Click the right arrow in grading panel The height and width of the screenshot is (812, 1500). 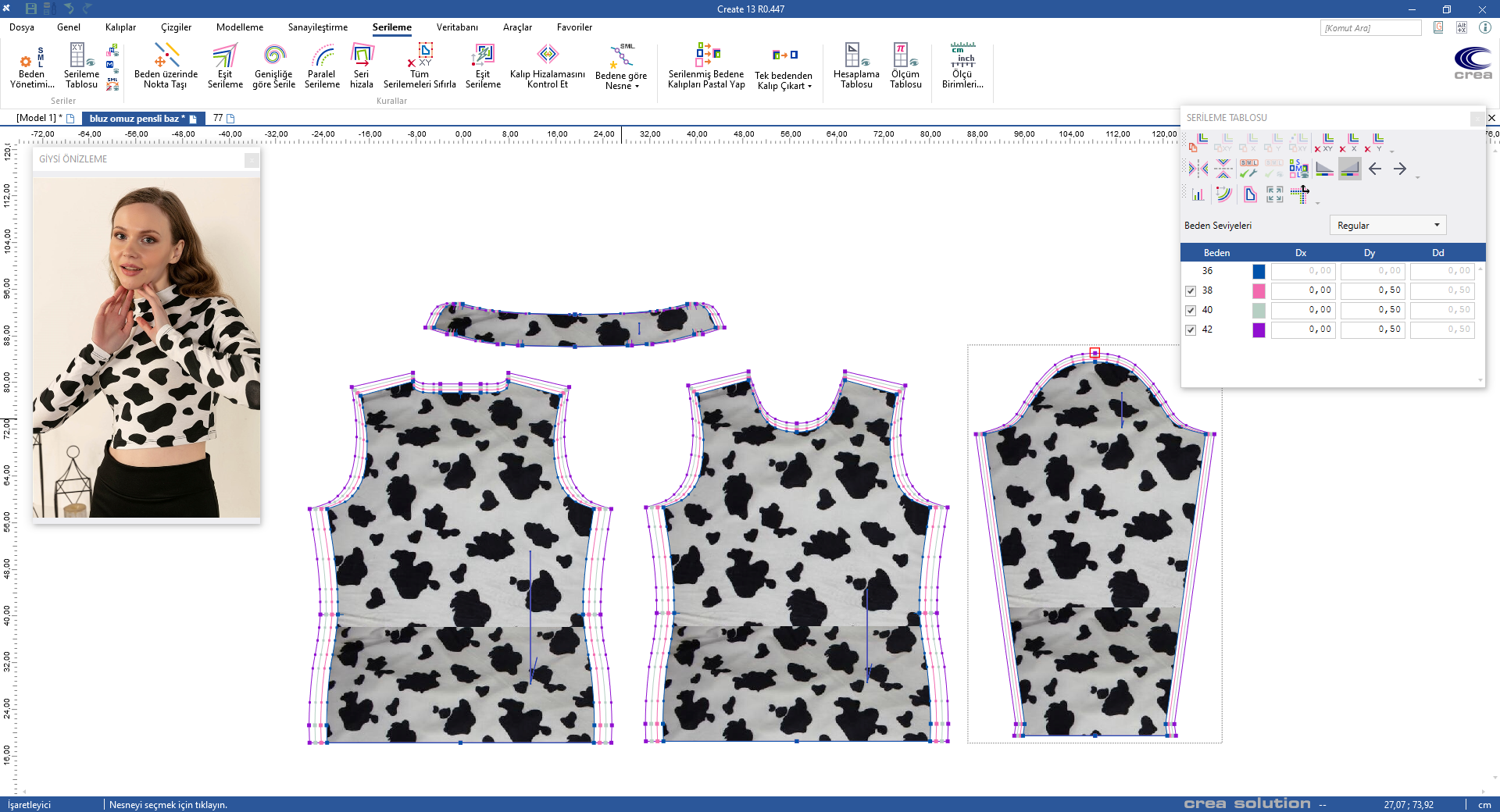click(1400, 169)
